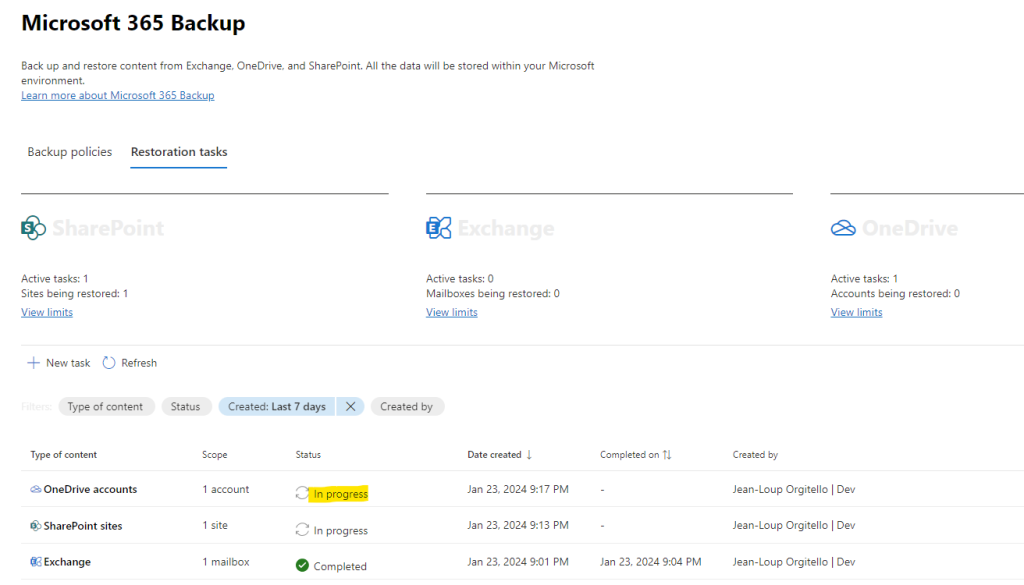Click SharePoint 'Active tasks: 1' text

(x=54, y=279)
